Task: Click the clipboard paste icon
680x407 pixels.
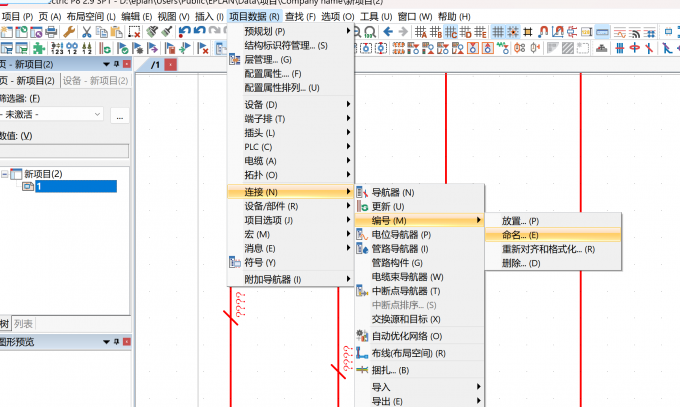Action: 116,32
